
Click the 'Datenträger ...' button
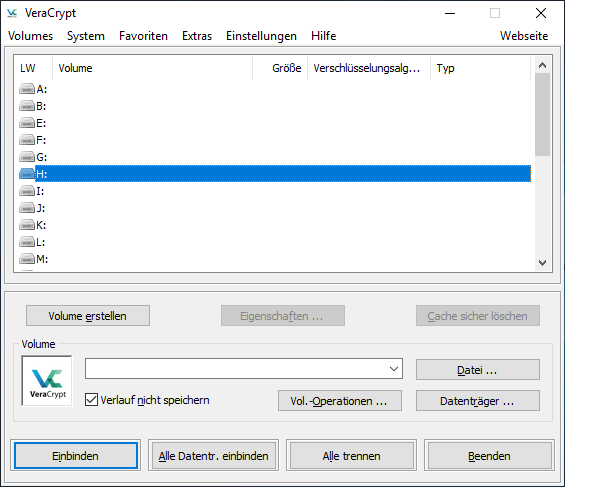(478, 400)
